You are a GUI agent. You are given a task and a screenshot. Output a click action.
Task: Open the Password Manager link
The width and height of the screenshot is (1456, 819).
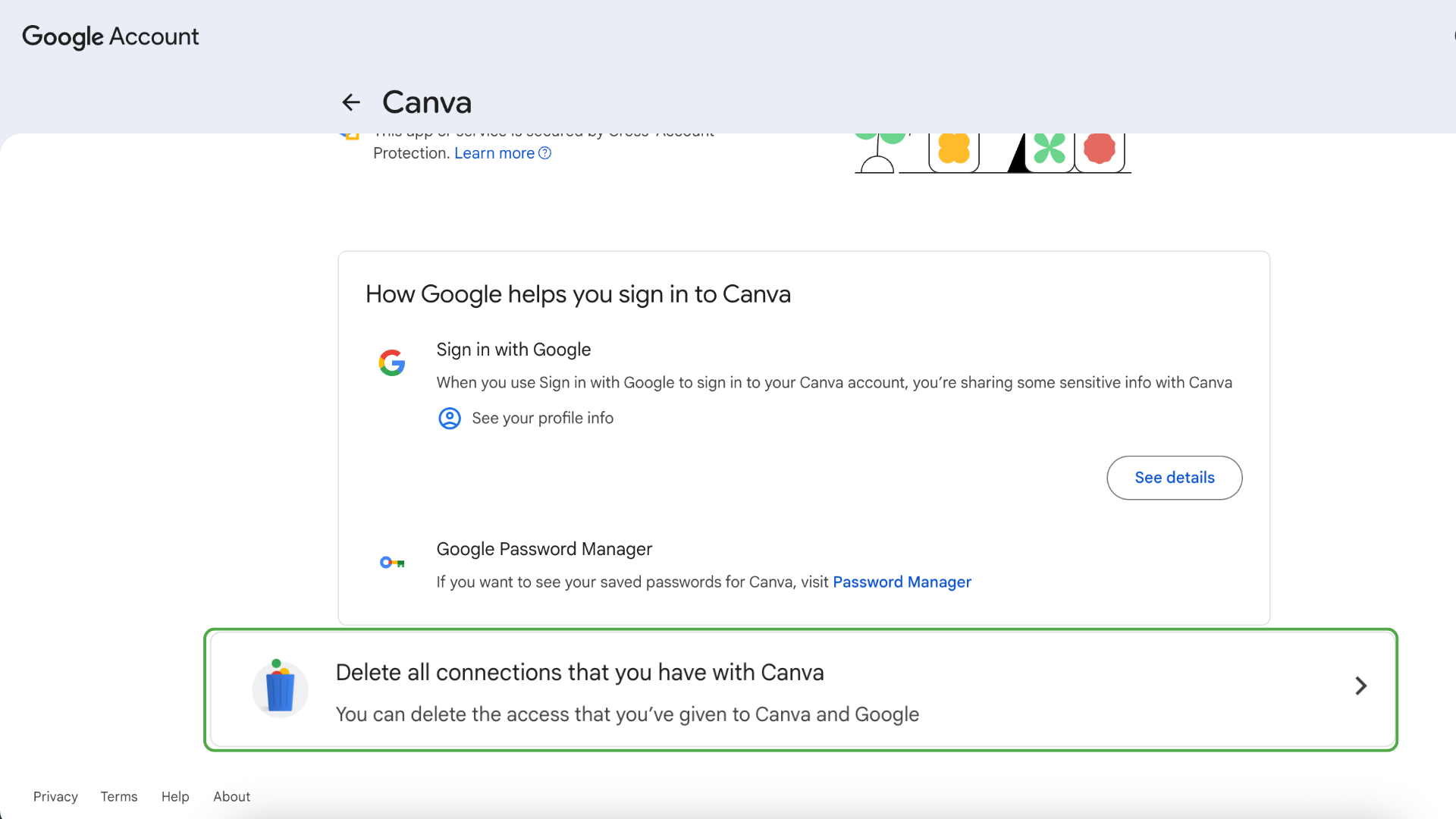coord(902,582)
